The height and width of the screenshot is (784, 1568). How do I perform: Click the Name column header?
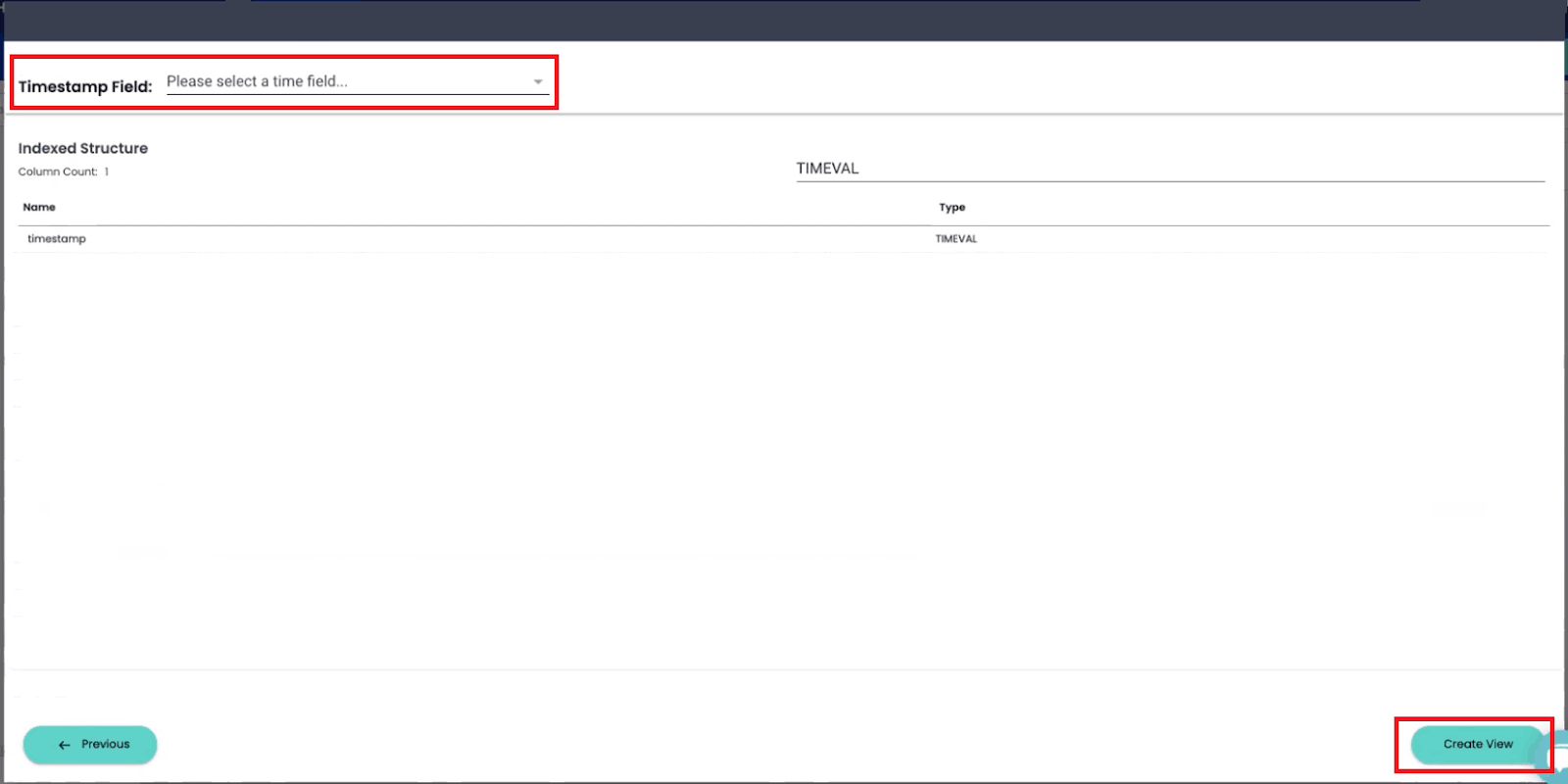pyautogui.click(x=39, y=208)
